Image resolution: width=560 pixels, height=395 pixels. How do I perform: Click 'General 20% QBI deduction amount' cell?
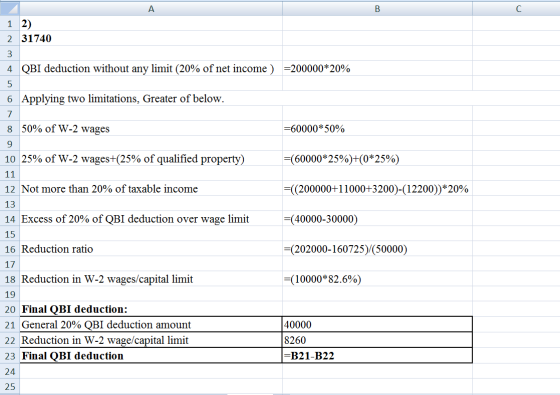click(x=151, y=324)
